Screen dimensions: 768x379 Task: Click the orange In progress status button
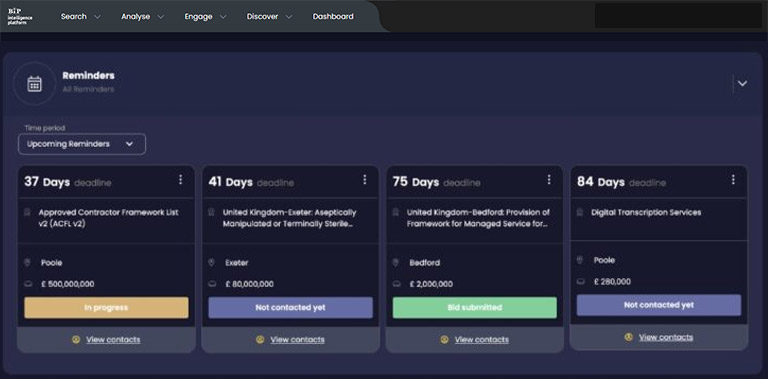coord(106,308)
